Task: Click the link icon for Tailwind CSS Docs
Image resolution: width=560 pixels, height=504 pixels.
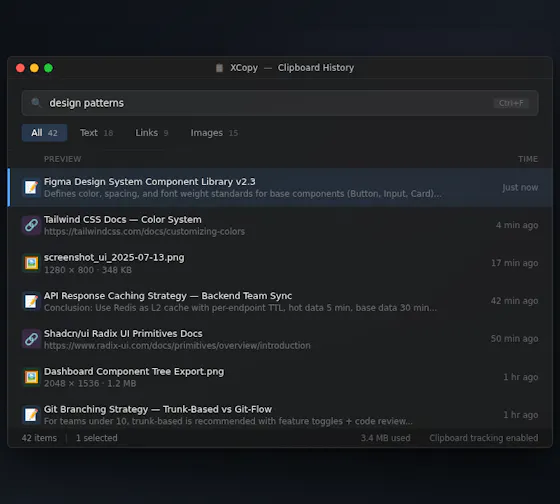Action: click(31, 225)
